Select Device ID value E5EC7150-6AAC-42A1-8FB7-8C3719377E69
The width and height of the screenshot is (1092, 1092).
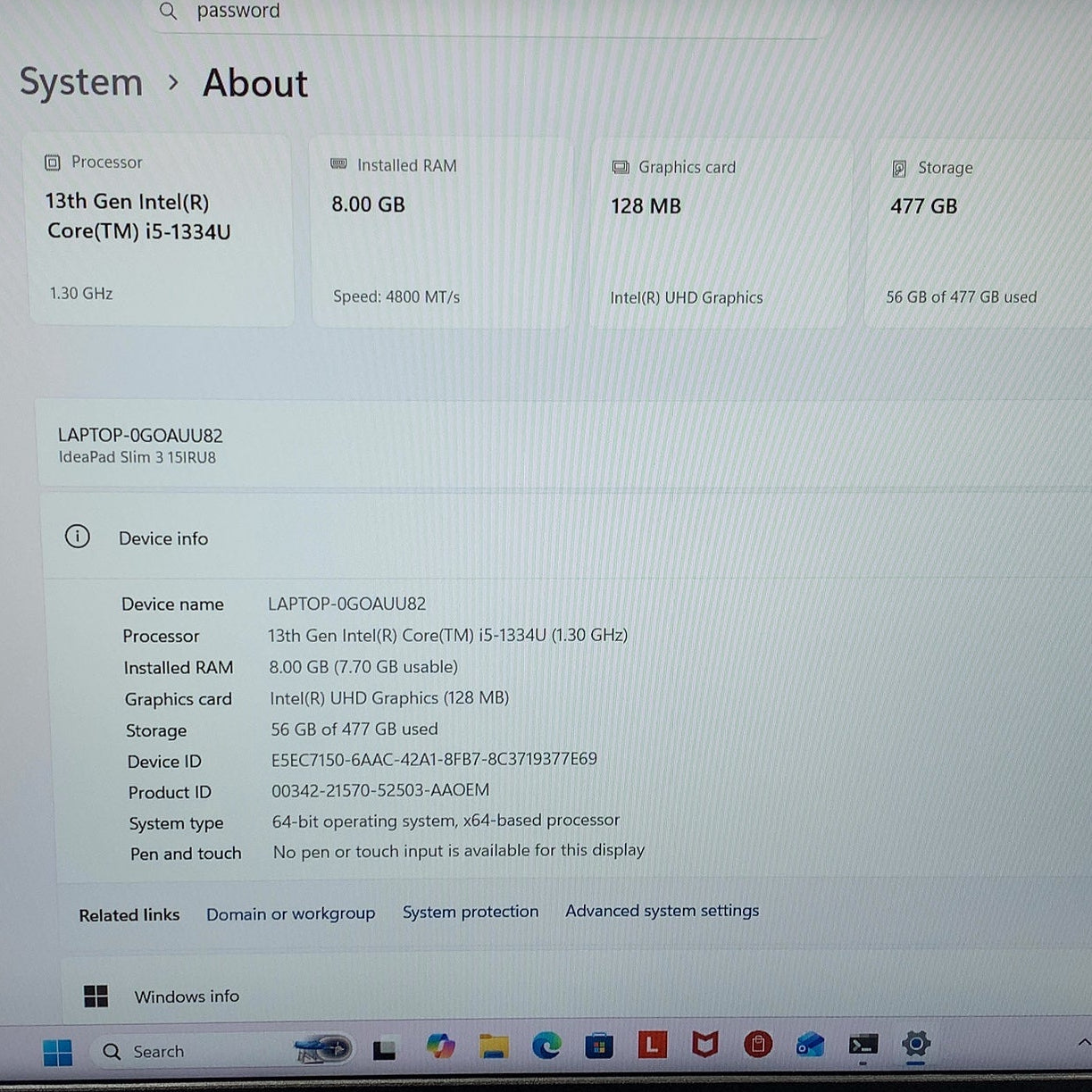[434, 759]
